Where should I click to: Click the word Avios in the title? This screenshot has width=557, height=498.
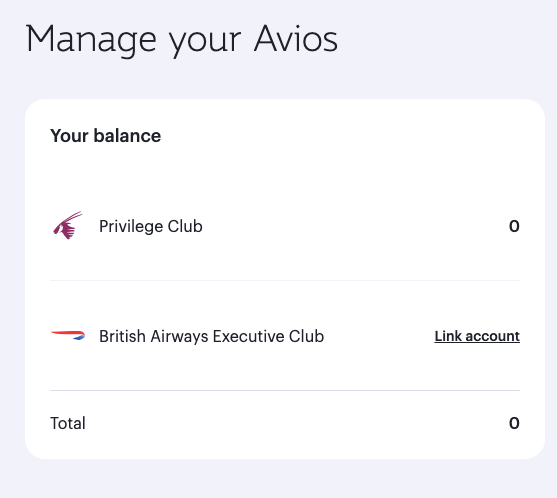(296, 39)
